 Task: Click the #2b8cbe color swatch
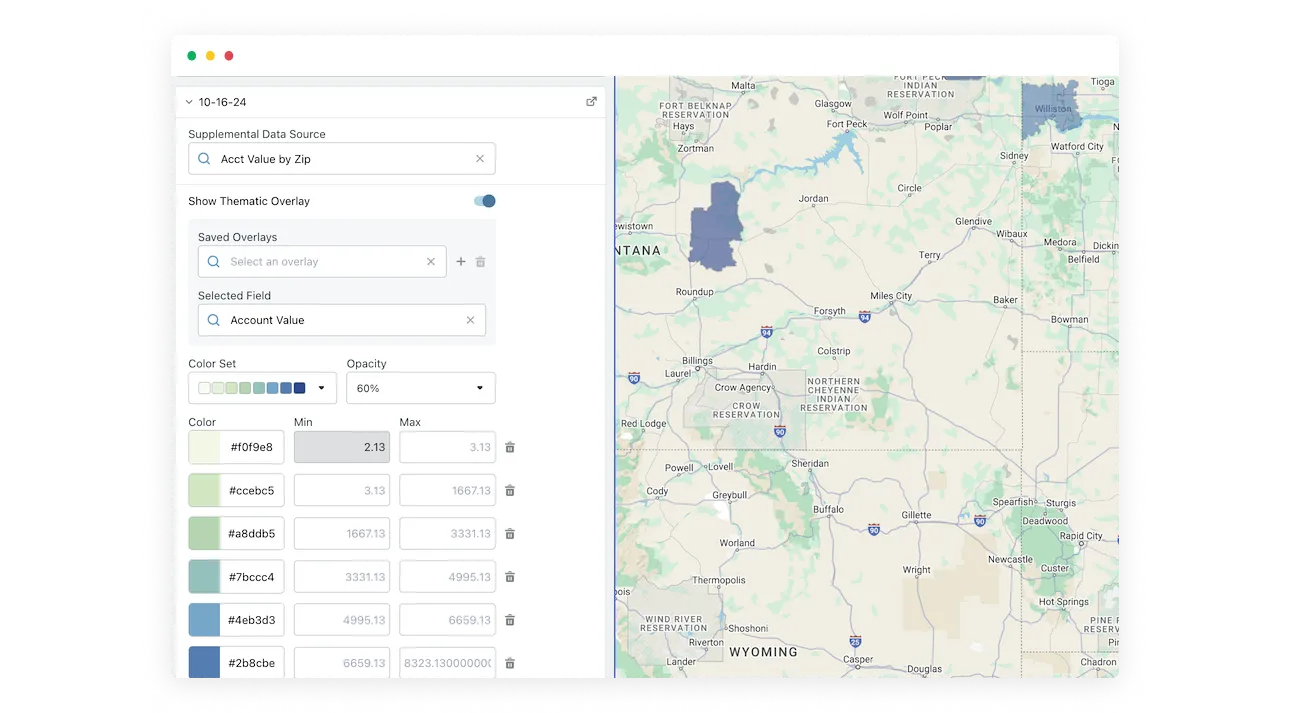pos(205,662)
